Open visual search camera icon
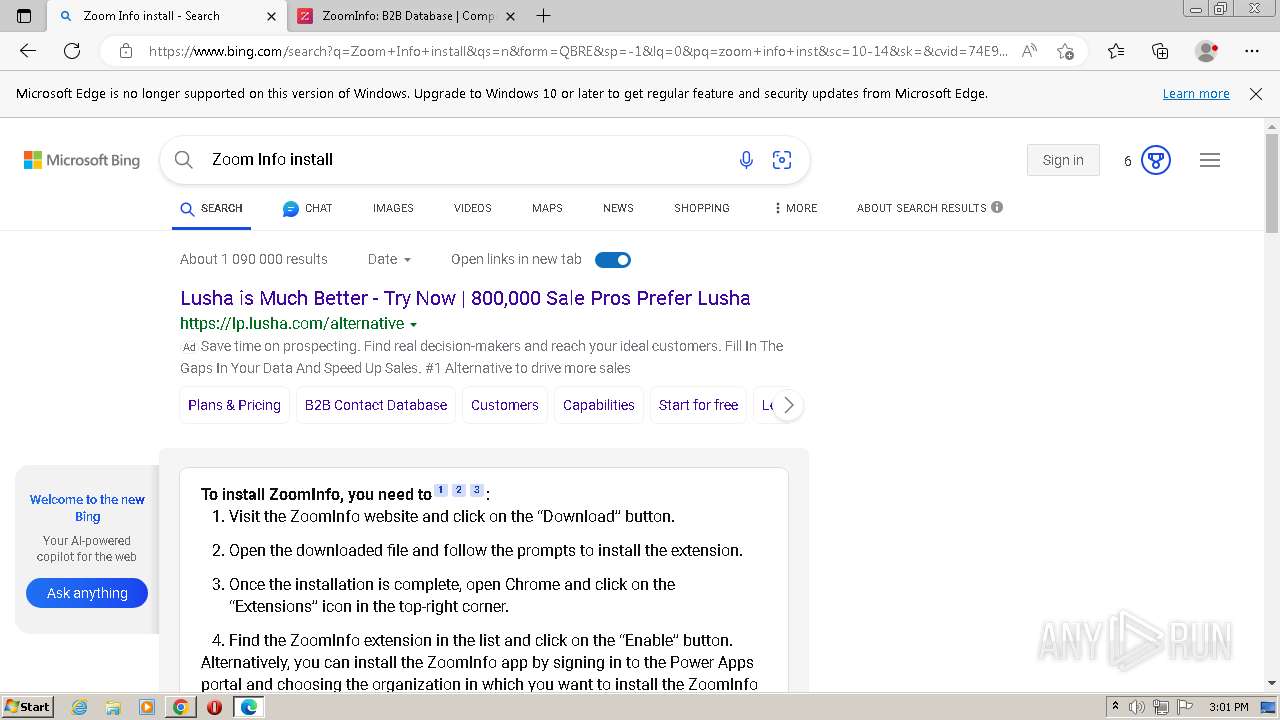Screen dimensions: 1280x720 tap(782, 160)
